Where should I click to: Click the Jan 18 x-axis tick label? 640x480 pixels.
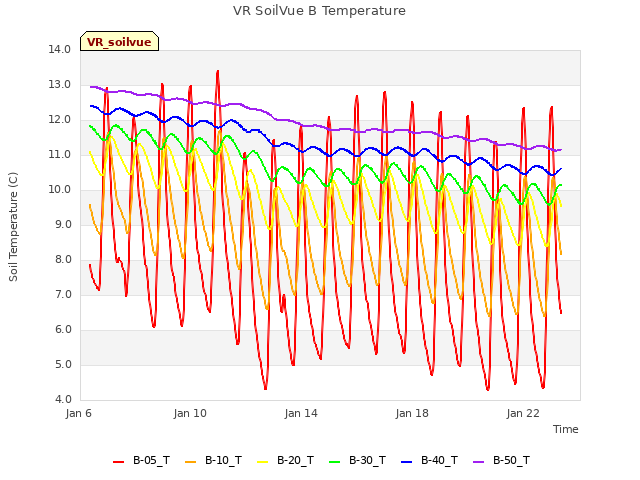(412, 413)
